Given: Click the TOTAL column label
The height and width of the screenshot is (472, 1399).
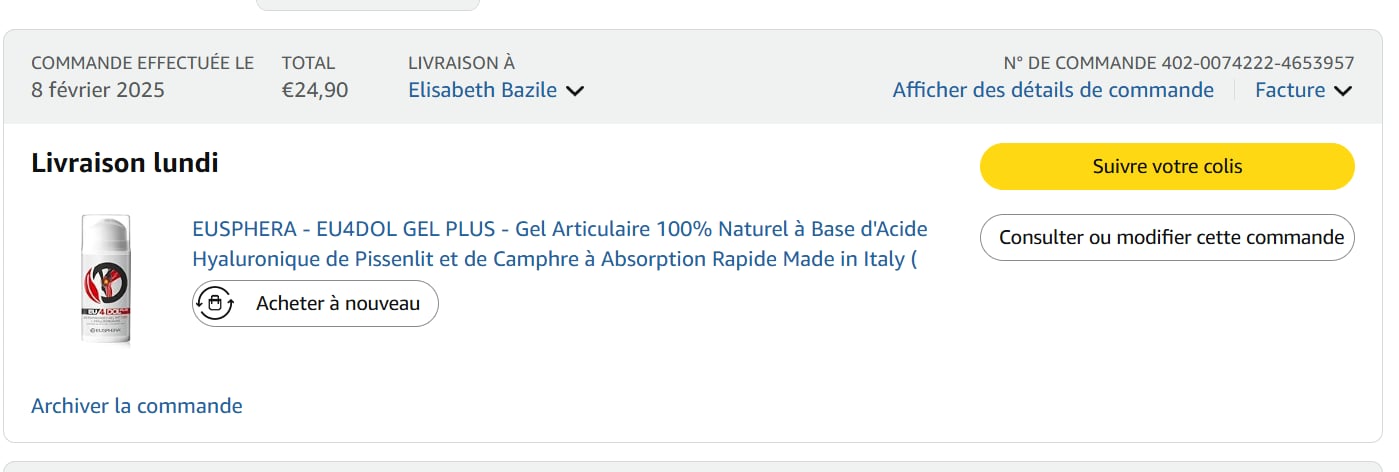Looking at the screenshot, I should (x=308, y=63).
